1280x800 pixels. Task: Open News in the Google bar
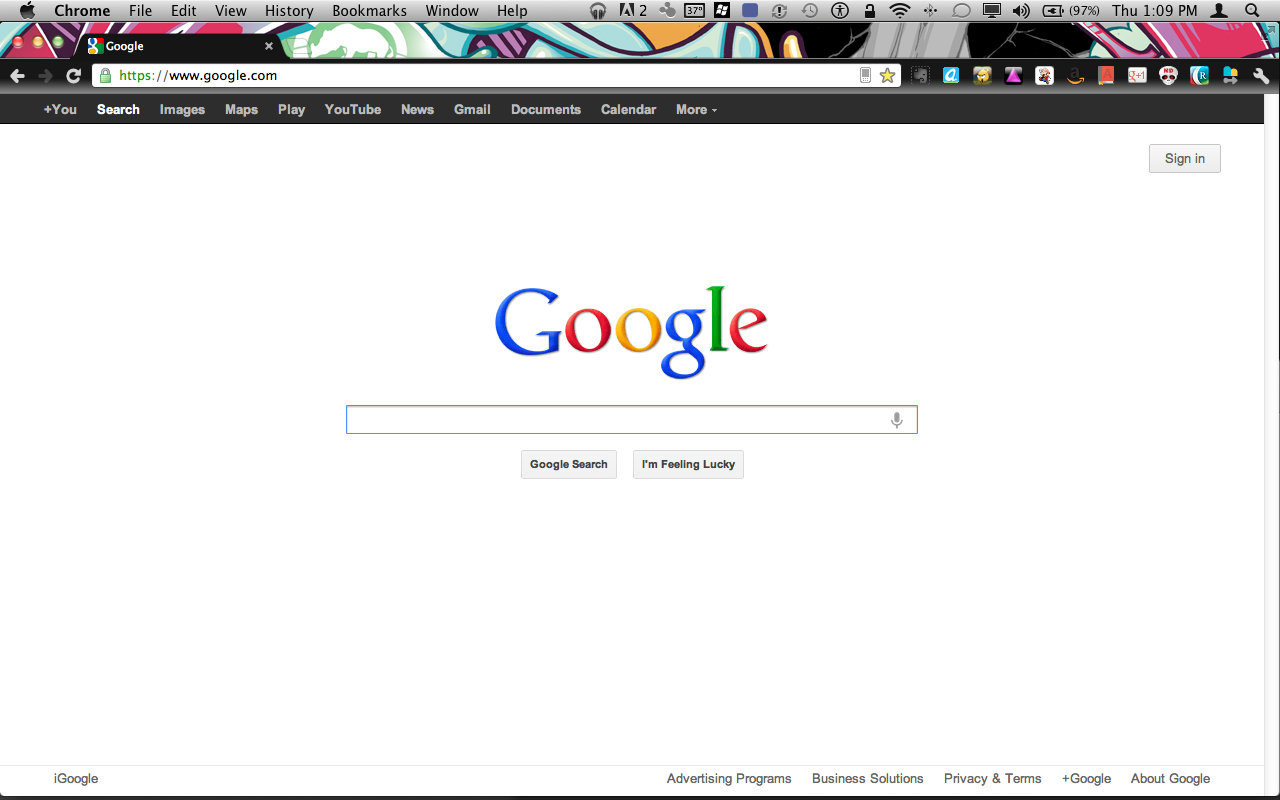(417, 110)
